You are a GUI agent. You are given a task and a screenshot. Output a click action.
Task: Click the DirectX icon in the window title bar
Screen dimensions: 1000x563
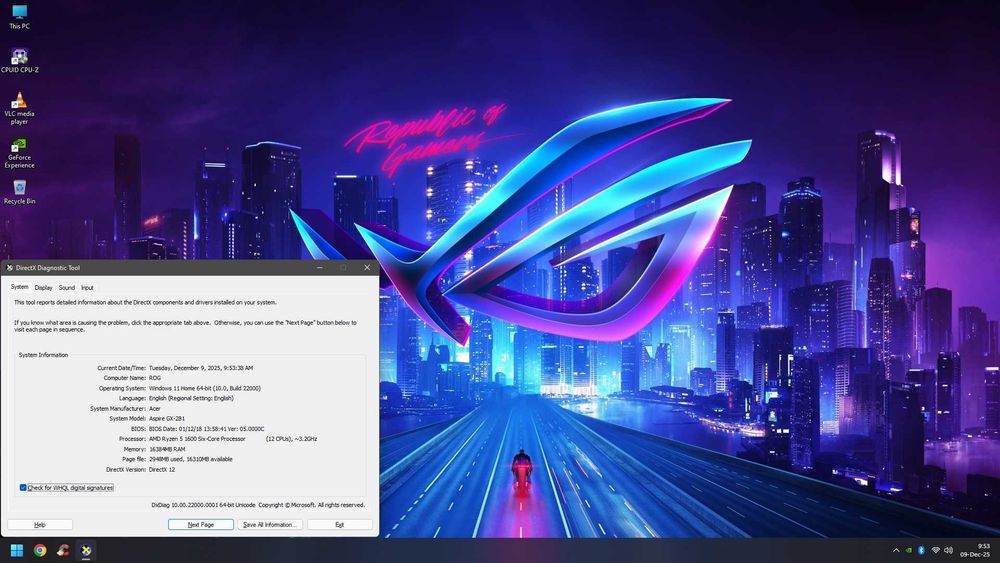pyautogui.click(x=10, y=268)
